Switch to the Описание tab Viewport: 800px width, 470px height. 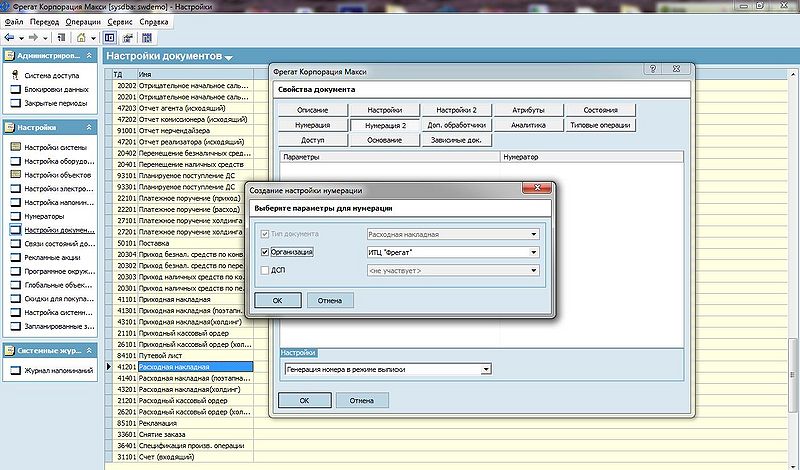pos(313,110)
